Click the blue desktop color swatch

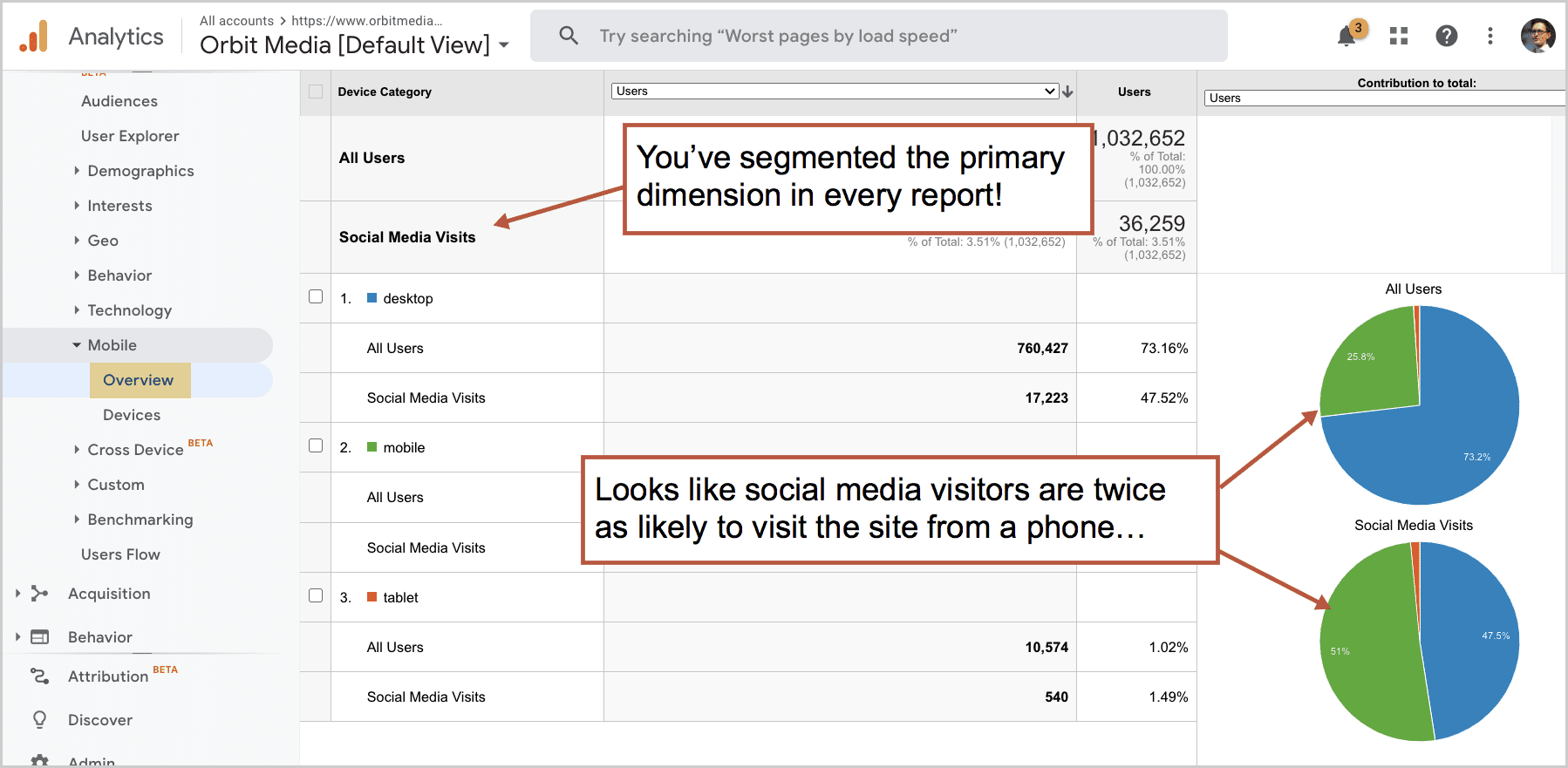pyautogui.click(x=372, y=298)
